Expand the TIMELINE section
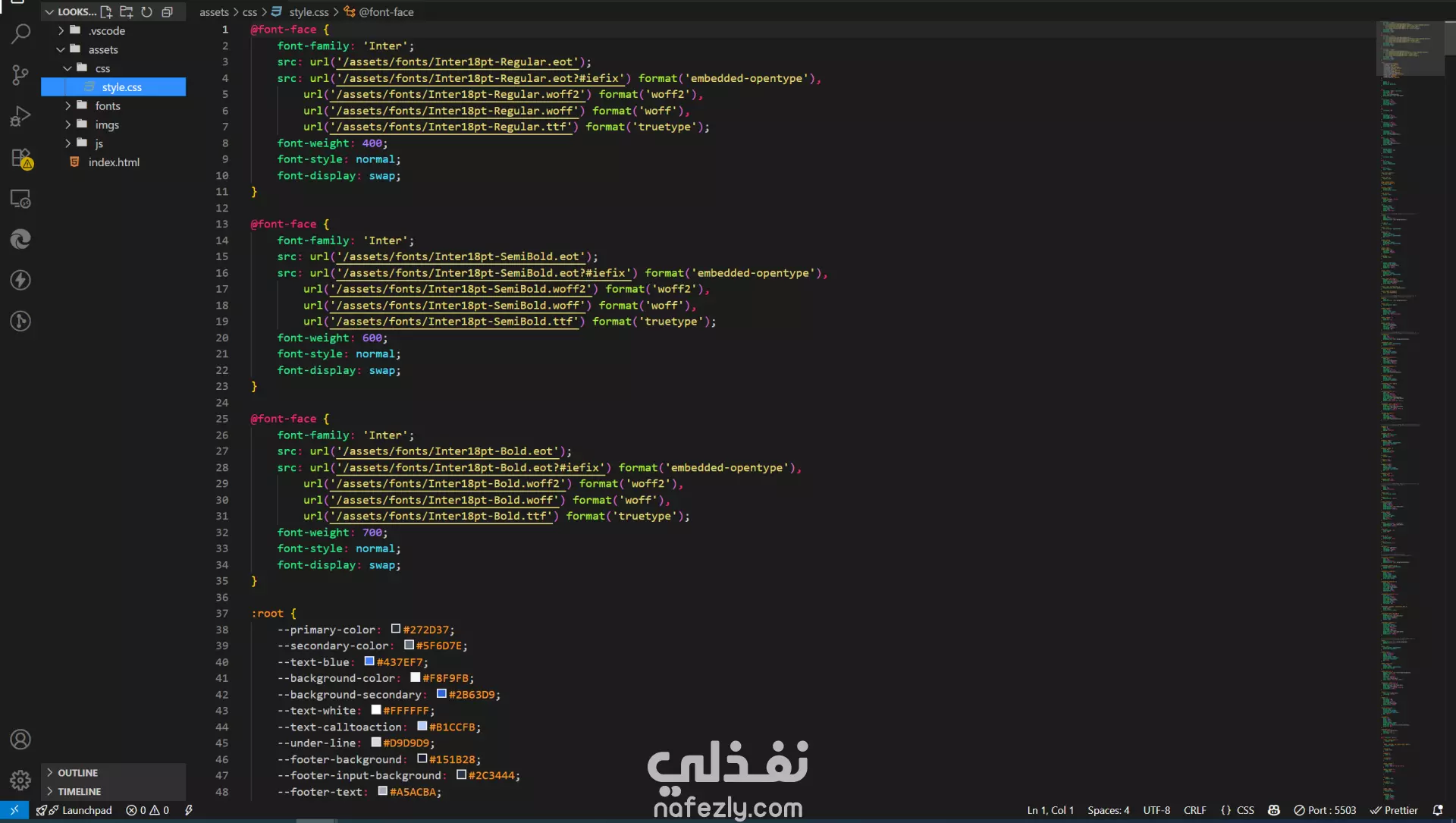 tap(79, 791)
